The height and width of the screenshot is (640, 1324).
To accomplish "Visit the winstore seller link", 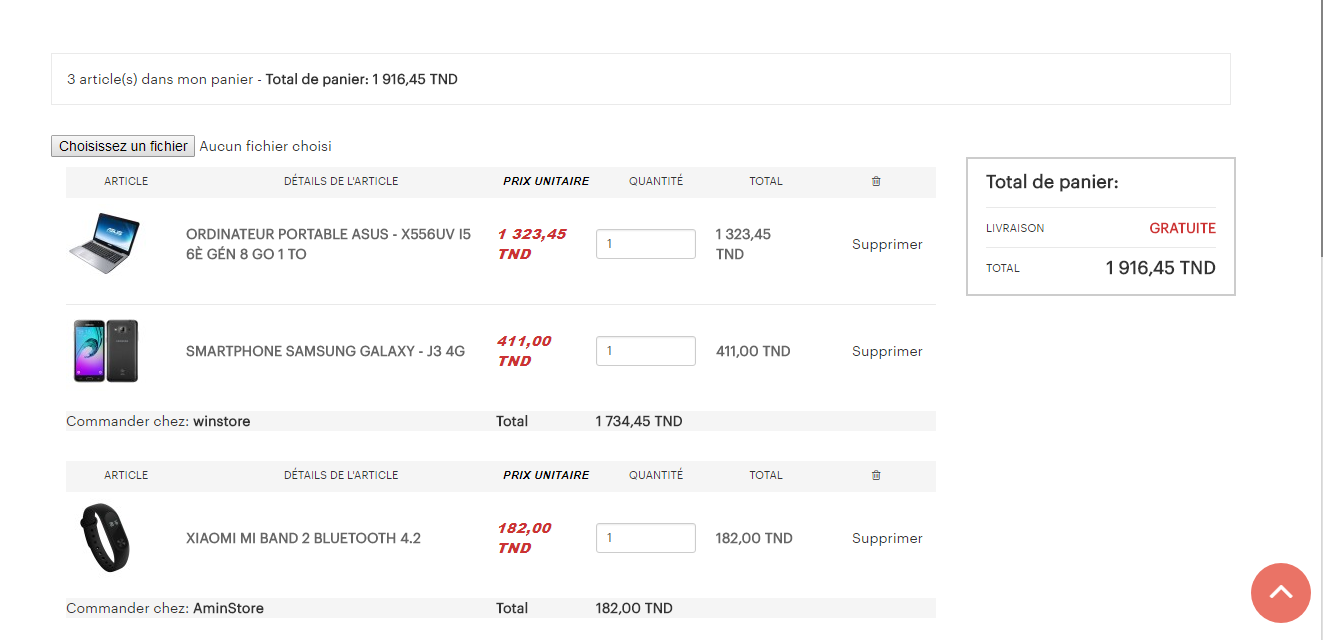I will coord(222,421).
